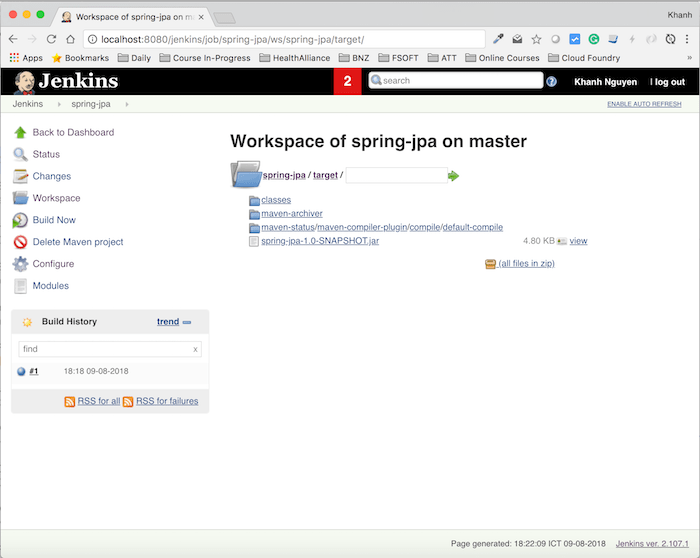Click the Build History sun weather icon
Screen dimensions: 700x558
[x=27, y=322]
